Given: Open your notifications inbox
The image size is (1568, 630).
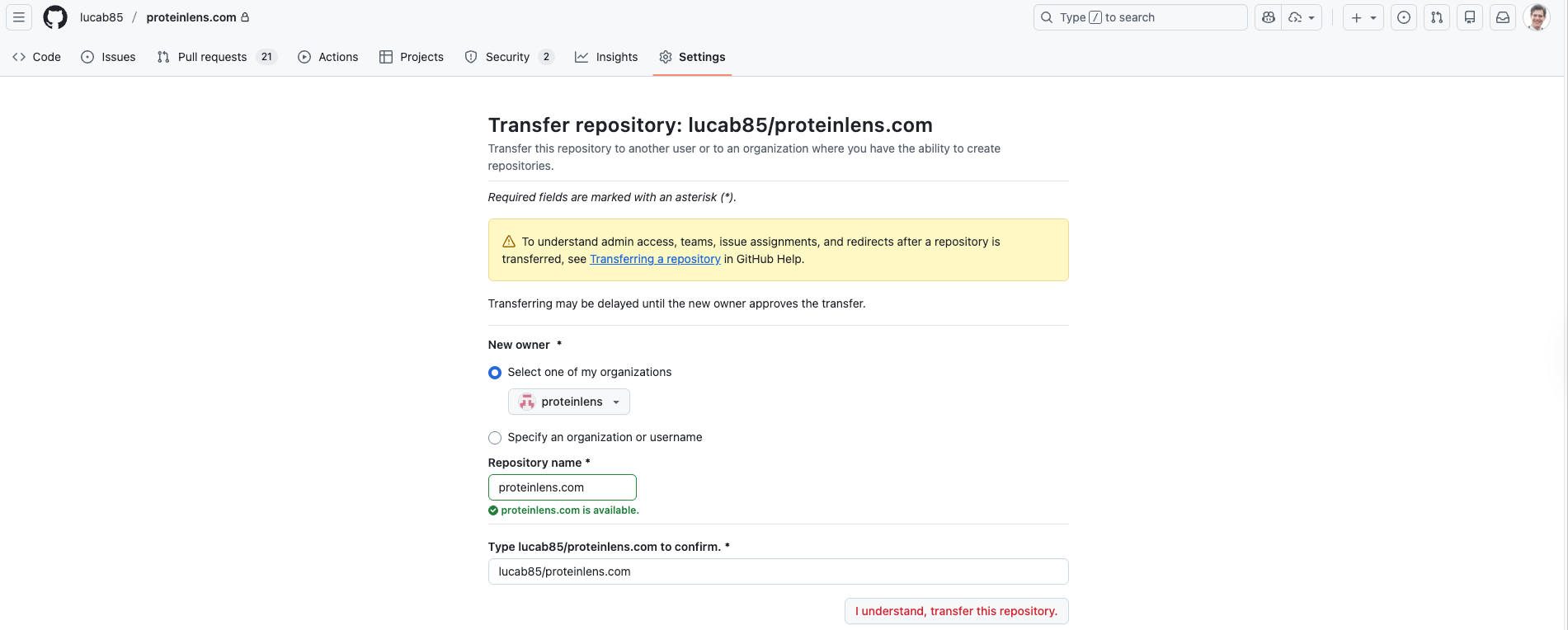Looking at the screenshot, I should click(1502, 16).
